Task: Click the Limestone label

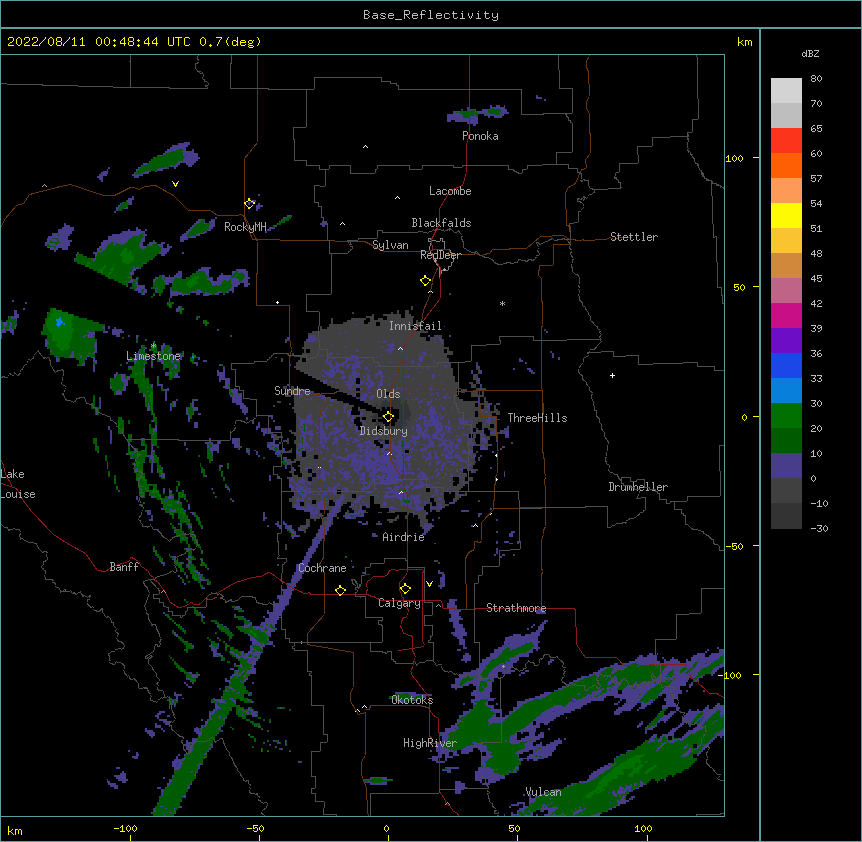Action: (153, 356)
